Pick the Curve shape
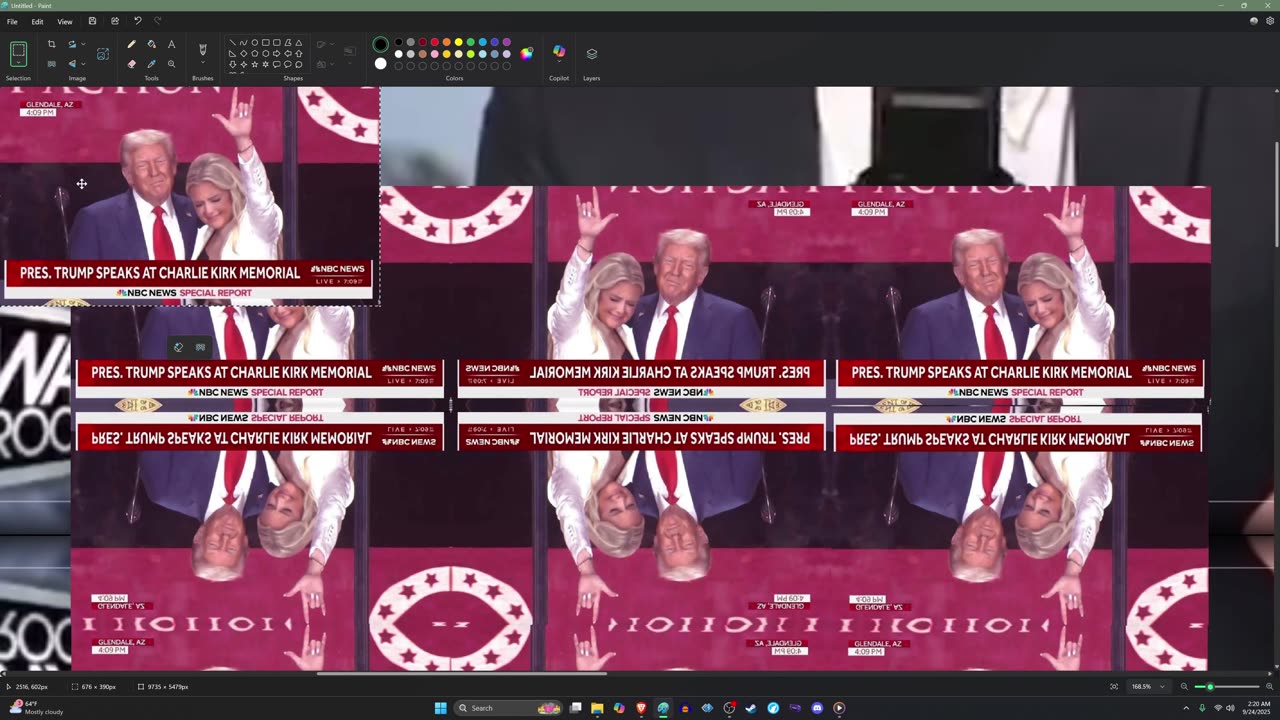The height and width of the screenshot is (720, 1280). tap(243, 43)
